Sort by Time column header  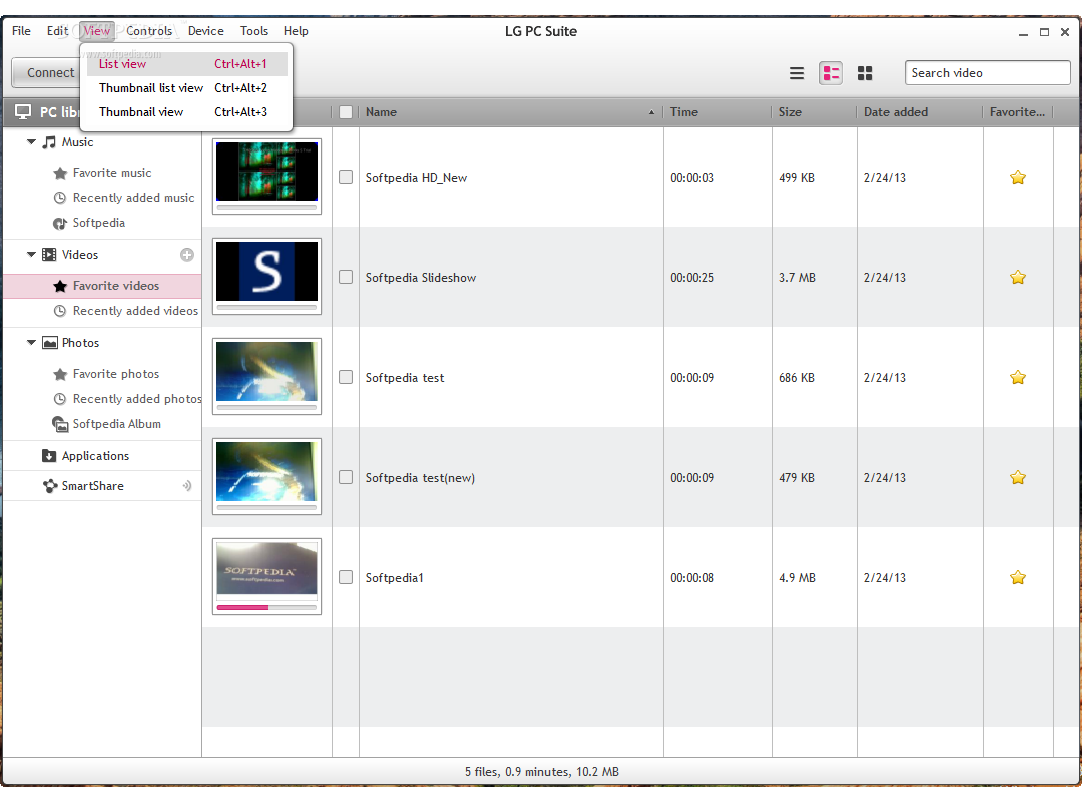pos(718,112)
